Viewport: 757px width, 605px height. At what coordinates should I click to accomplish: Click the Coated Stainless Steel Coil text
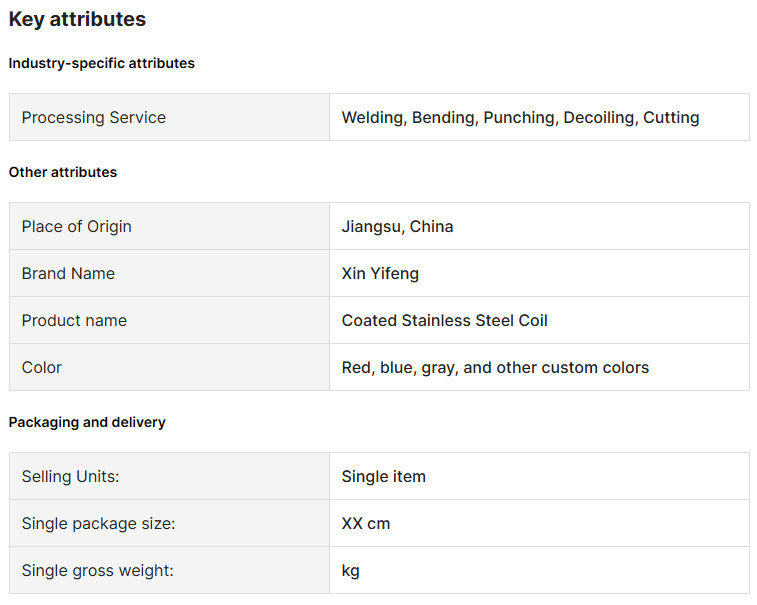[x=444, y=320]
